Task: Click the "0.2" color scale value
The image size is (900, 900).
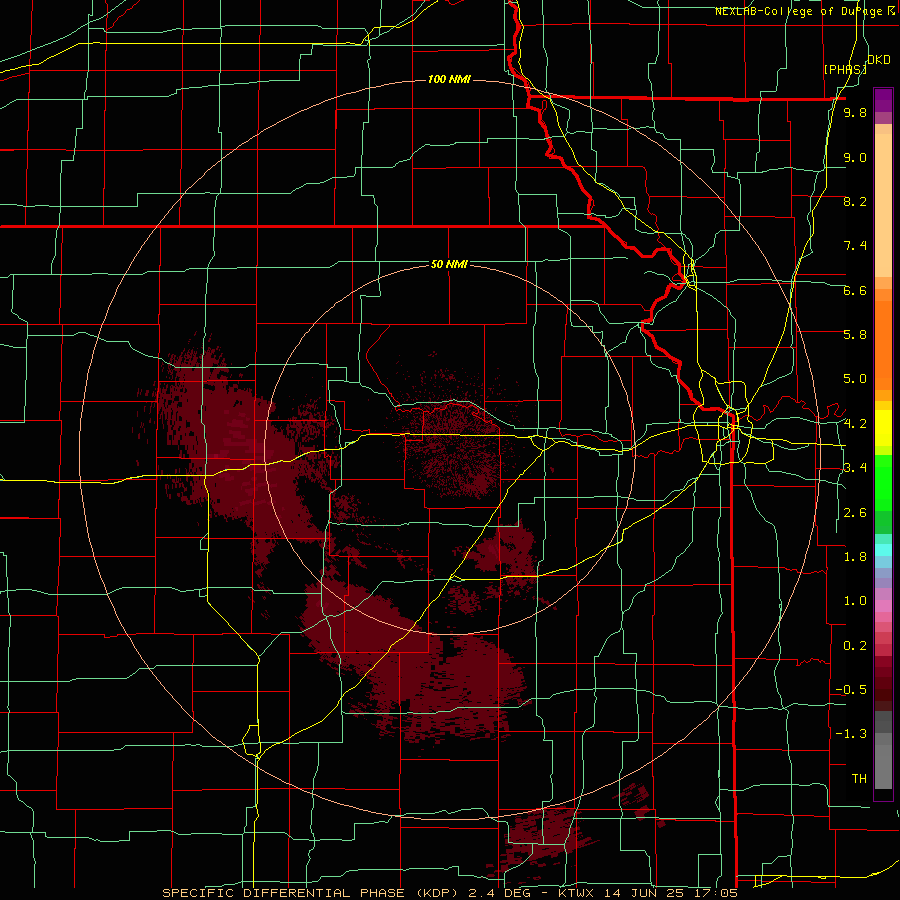Action: click(x=855, y=646)
